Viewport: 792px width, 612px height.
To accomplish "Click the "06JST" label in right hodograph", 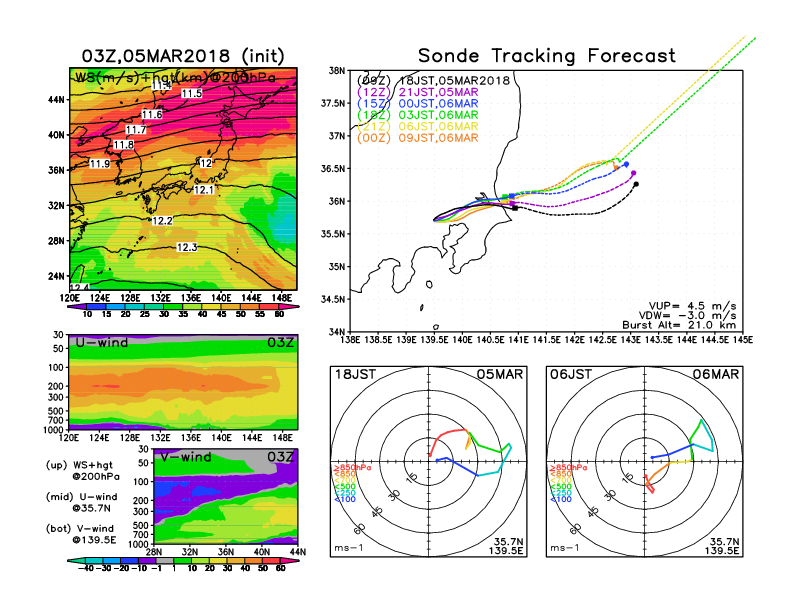I will coord(571,374).
